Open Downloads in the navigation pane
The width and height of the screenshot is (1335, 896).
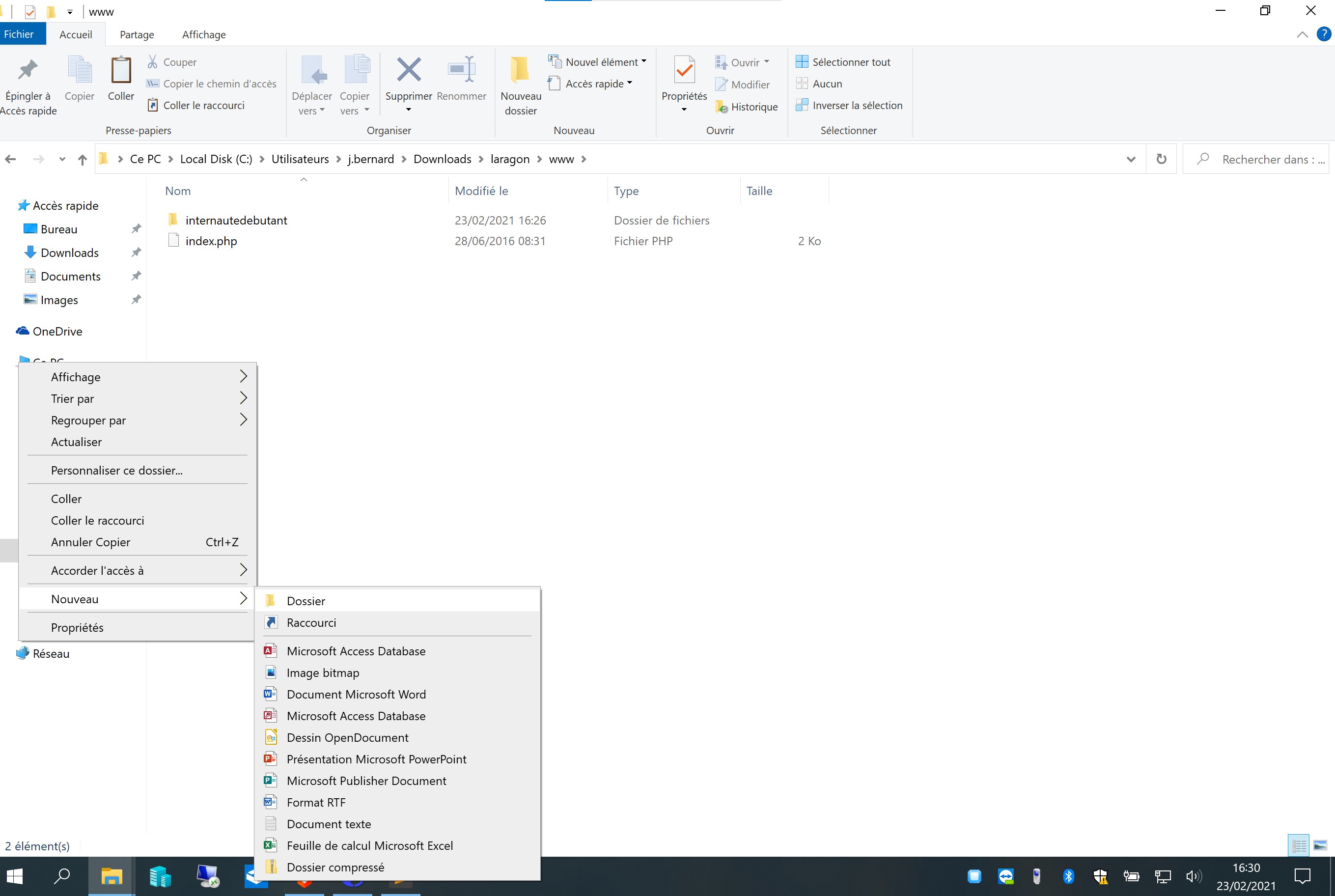[70, 252]
